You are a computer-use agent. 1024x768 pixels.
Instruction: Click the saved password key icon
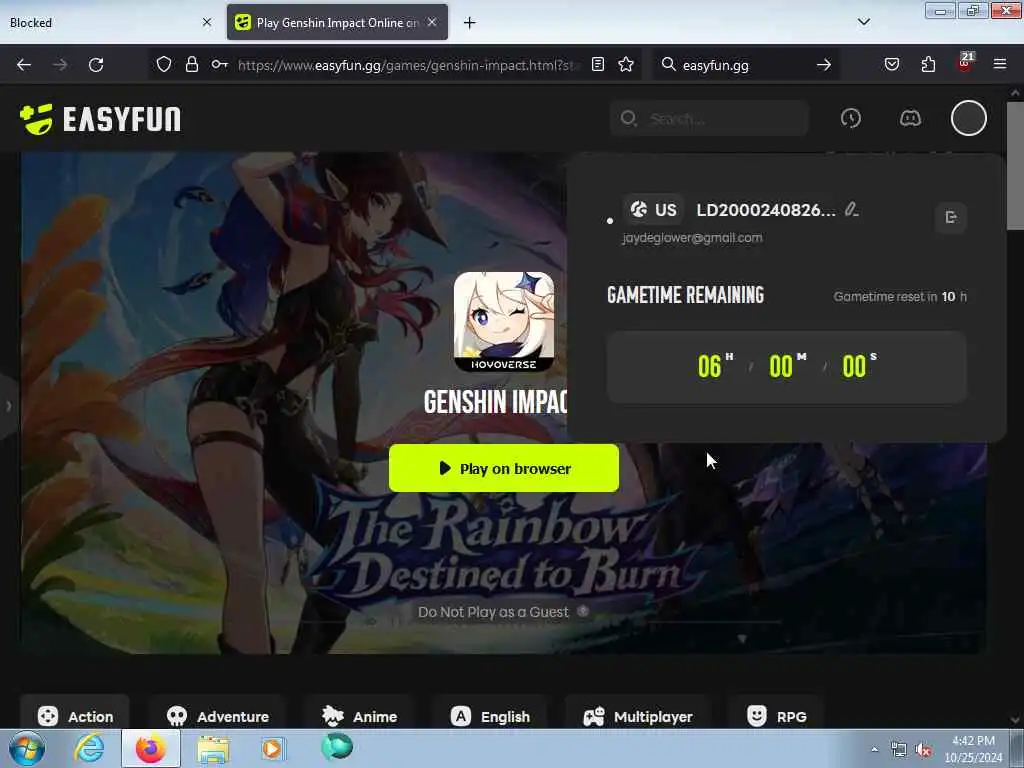[x=219, y=64]
